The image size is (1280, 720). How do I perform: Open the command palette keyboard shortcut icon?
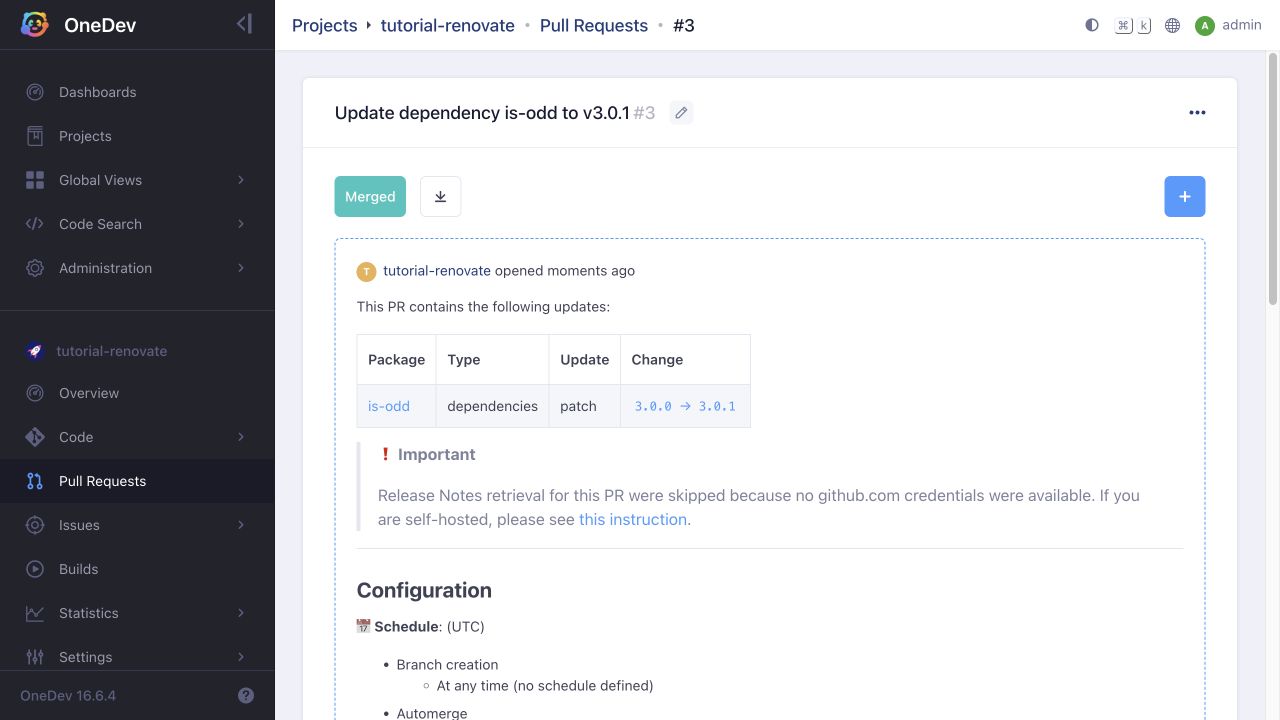[1133, 25]
